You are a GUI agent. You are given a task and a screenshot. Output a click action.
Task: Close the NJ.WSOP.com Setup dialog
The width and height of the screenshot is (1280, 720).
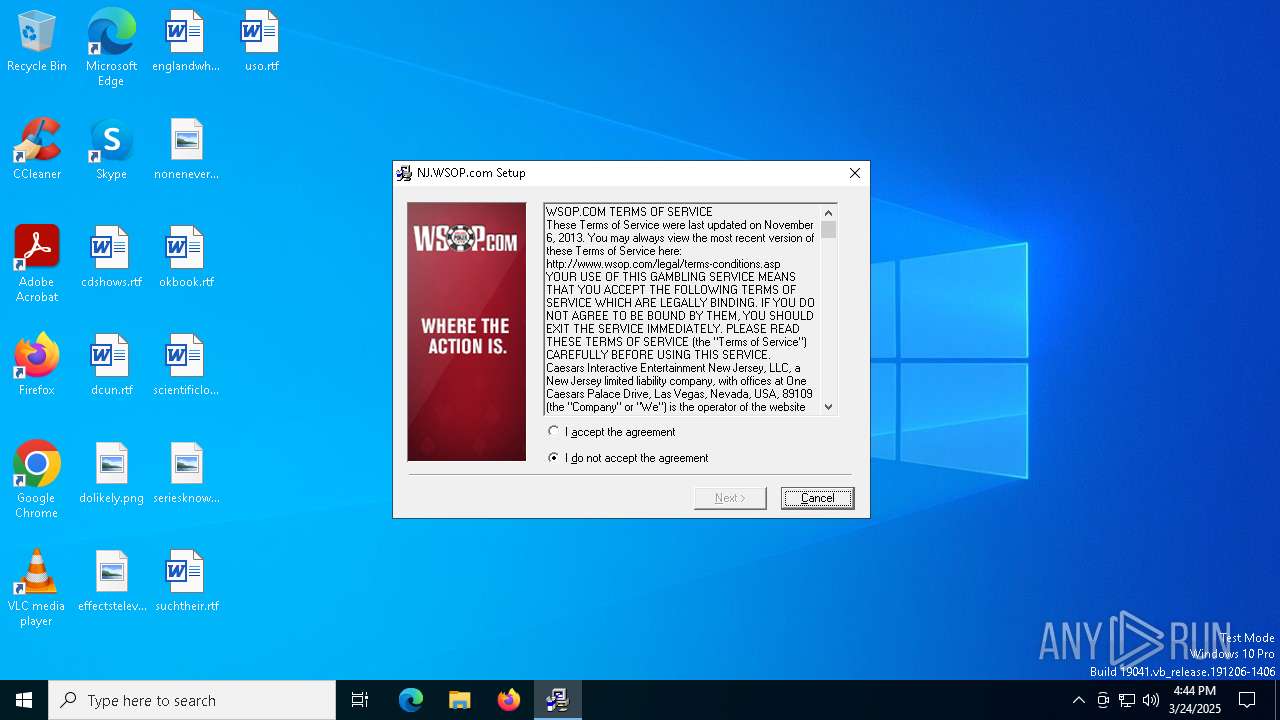855,173
